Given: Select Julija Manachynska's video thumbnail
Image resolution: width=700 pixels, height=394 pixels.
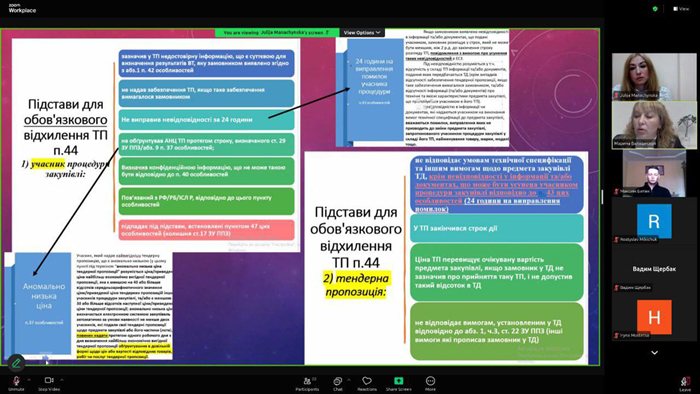Looking at the screenshot, I should click(x=654, y=76).
